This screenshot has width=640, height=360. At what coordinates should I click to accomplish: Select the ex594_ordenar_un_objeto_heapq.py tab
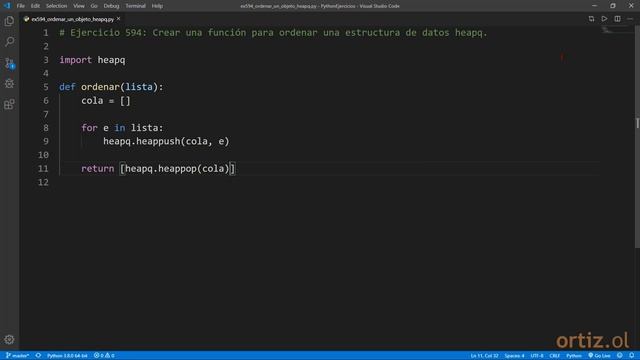pos(72,19)
